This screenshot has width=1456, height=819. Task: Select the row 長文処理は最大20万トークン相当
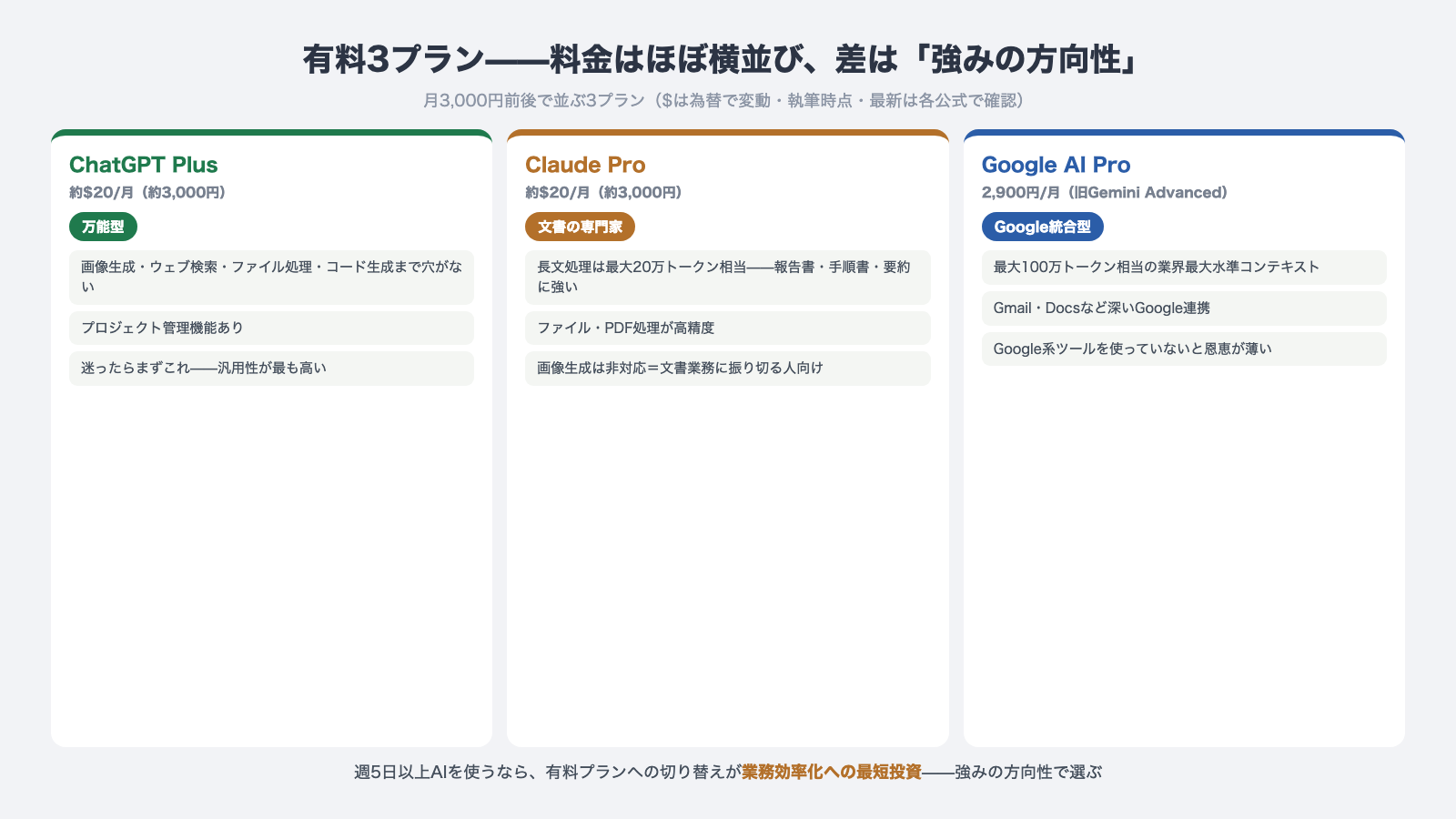click(x=728, y=277)
